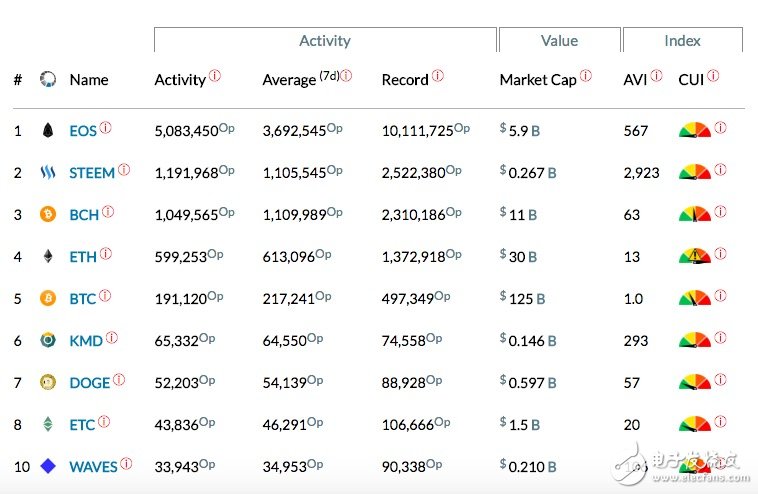The height and width of the screenshot is (494, 758).
Task: Click the CUI gauge in DOGE row
Action: coord(695,382)
